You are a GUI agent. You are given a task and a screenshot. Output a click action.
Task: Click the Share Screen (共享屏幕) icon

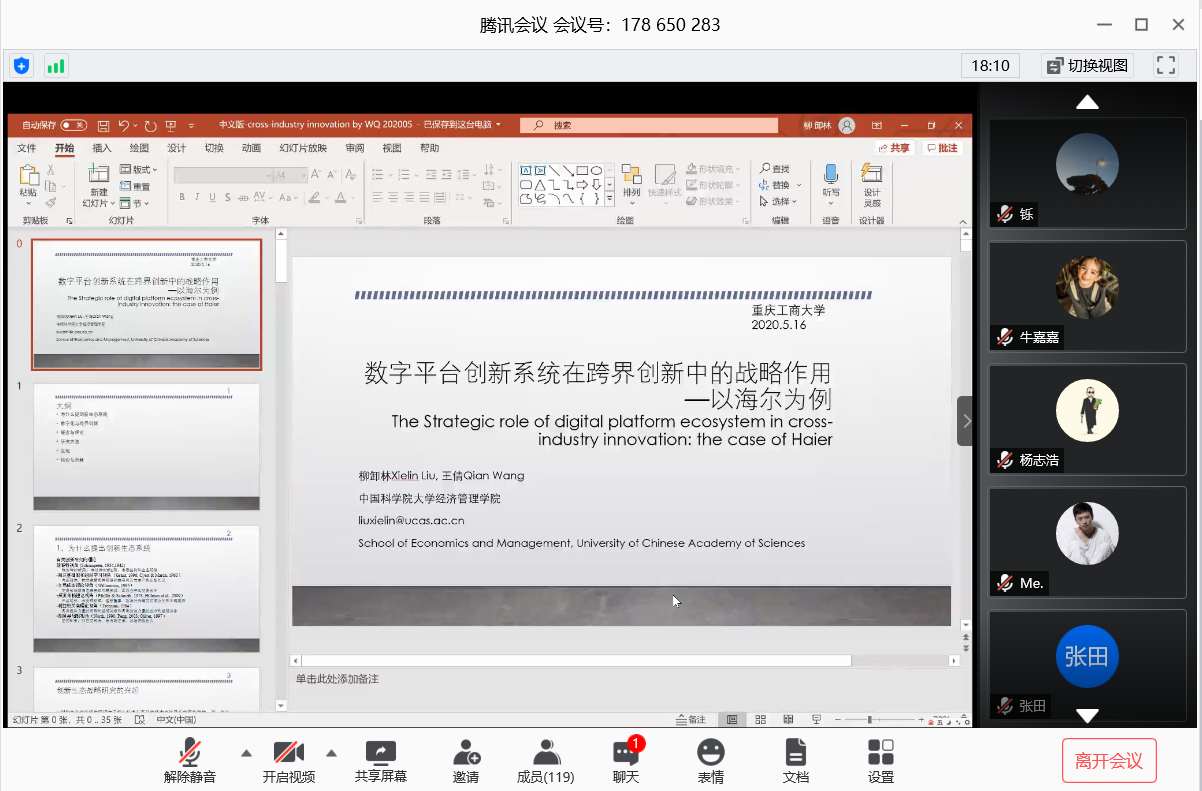pyautogui.click(x=380, y=753)
